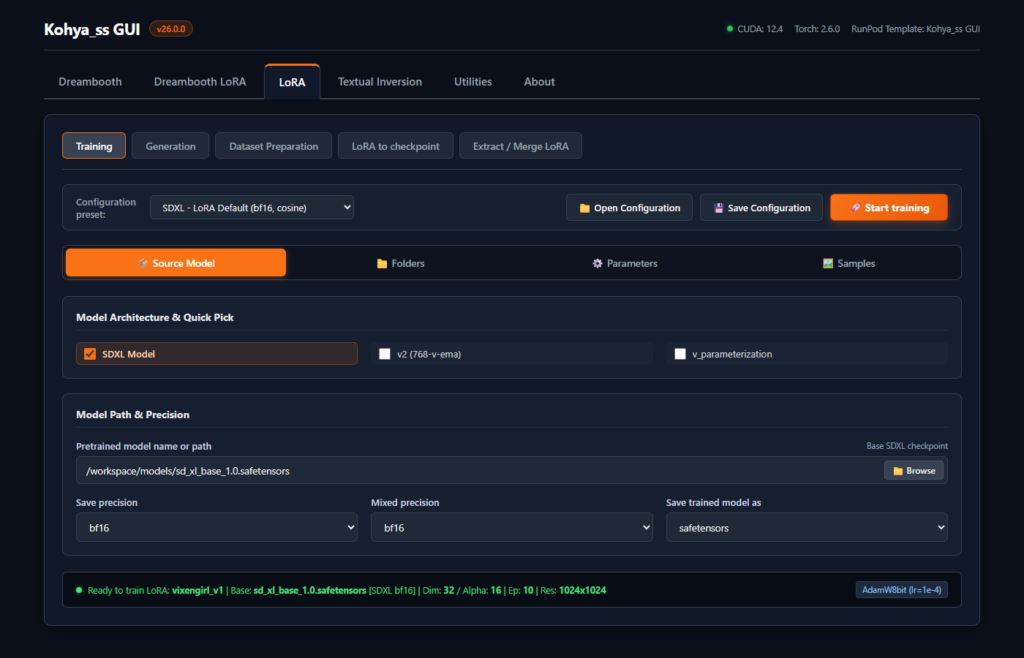Click the green CUDA status dot

729,29
